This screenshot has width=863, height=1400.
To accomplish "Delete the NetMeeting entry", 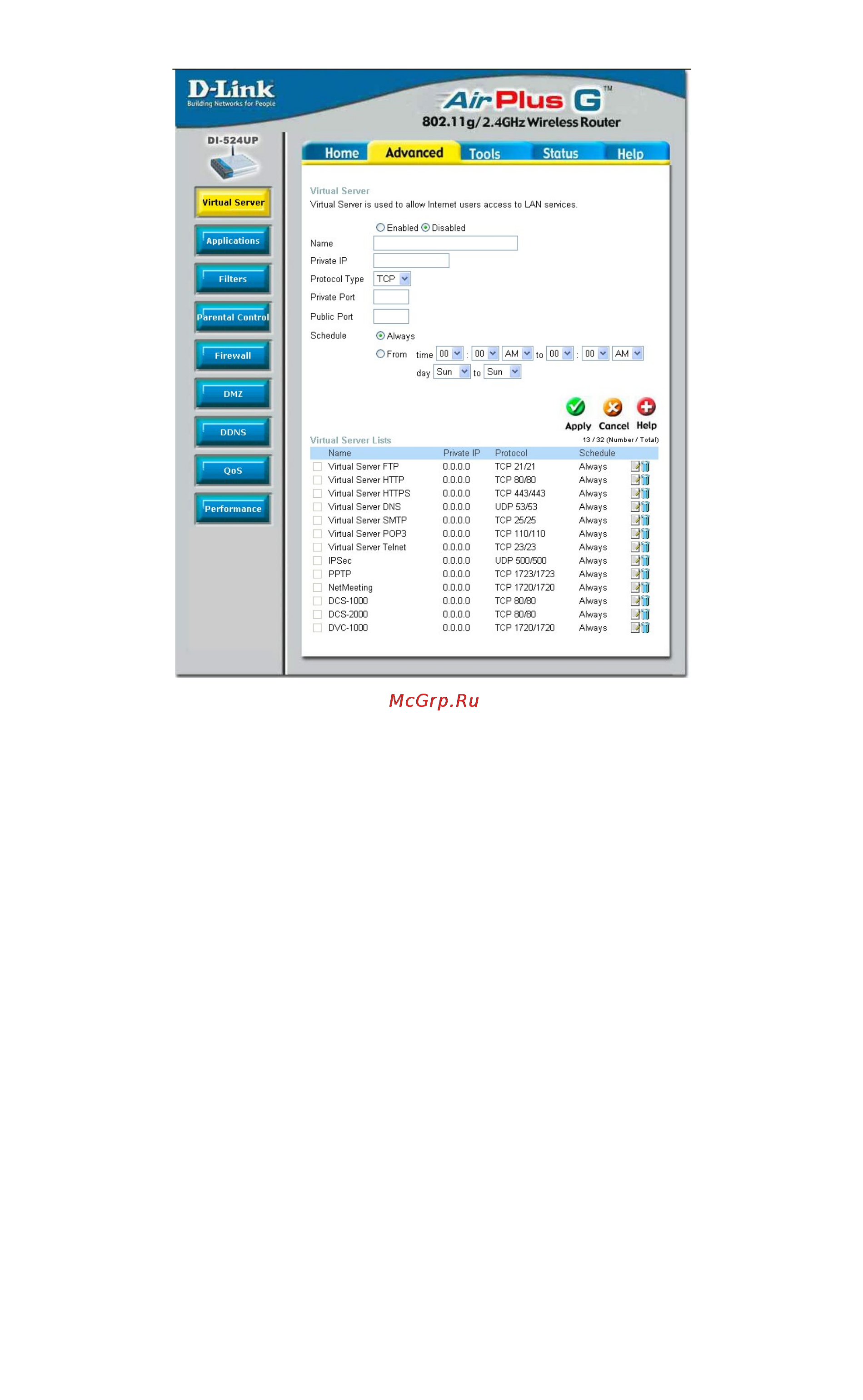I will [x=645, y=587].
